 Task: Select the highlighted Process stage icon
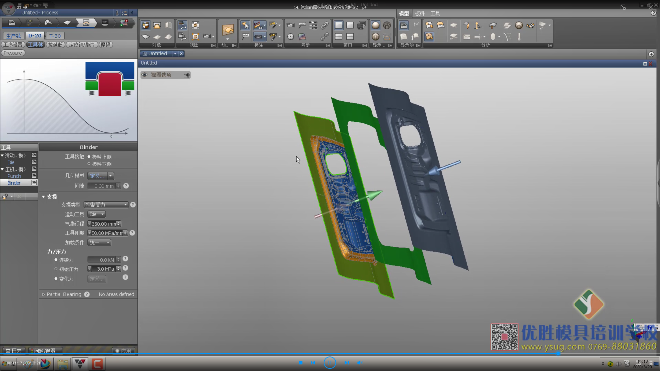click(x=86, y=23)
